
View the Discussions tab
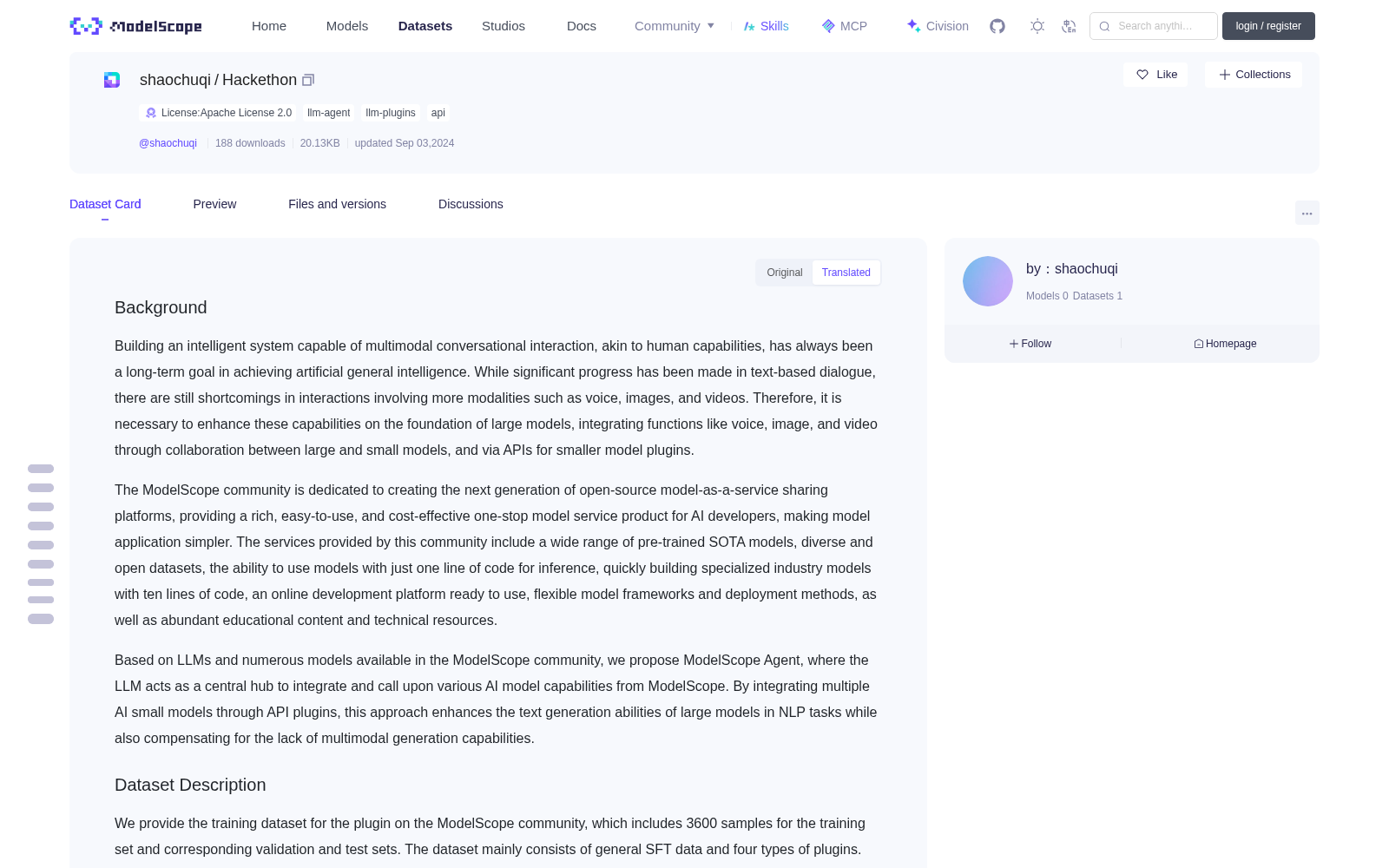click(471, 204)
